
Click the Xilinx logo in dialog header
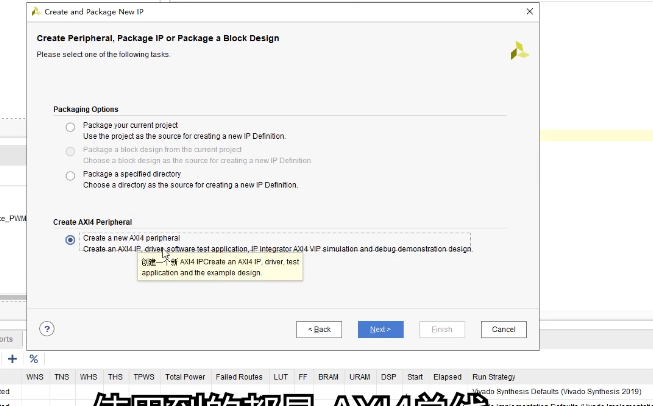pyautogui.click(x=519, y=50)
